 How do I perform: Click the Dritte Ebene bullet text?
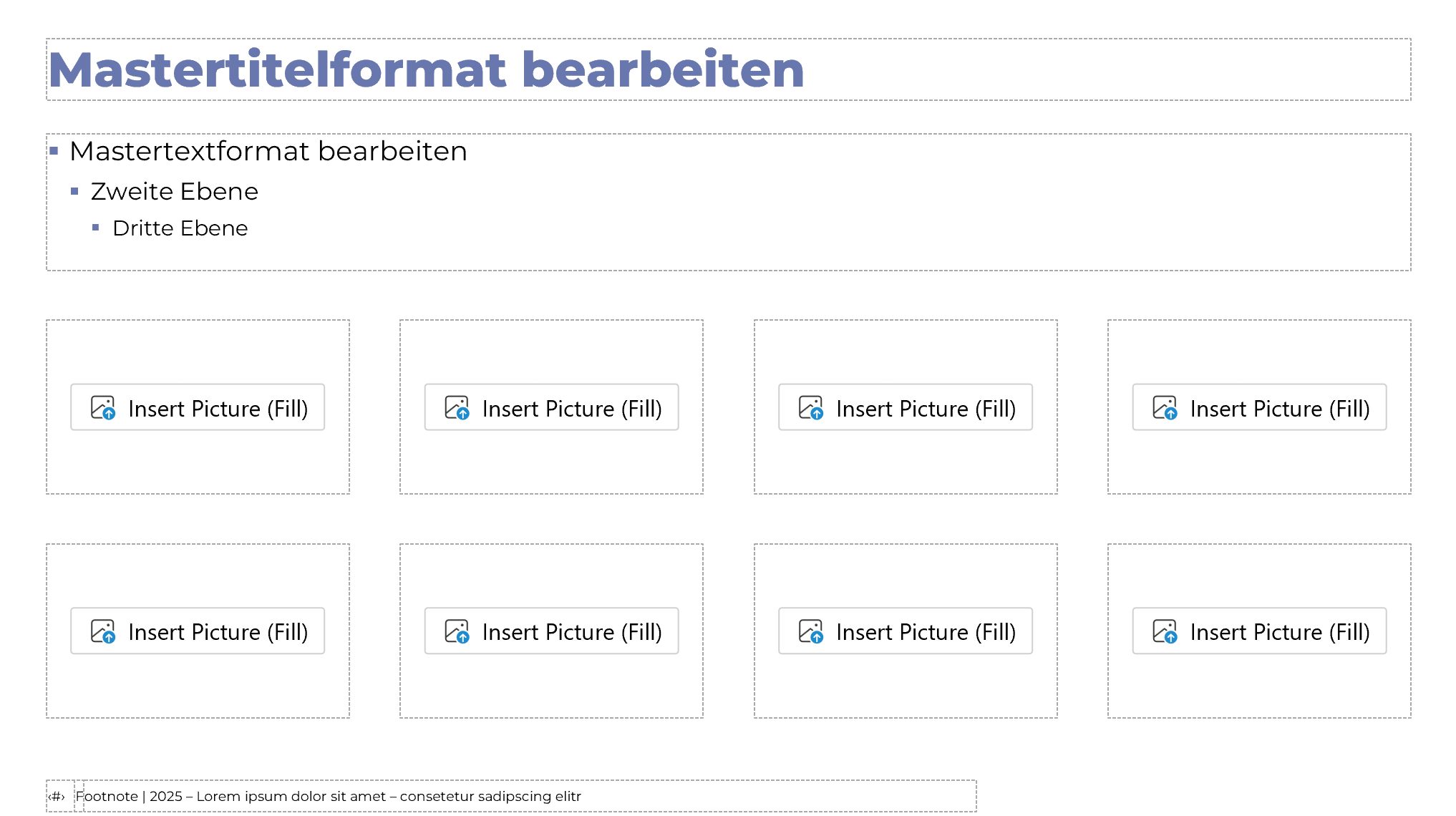pyautogui.click(x=180, y=228)
